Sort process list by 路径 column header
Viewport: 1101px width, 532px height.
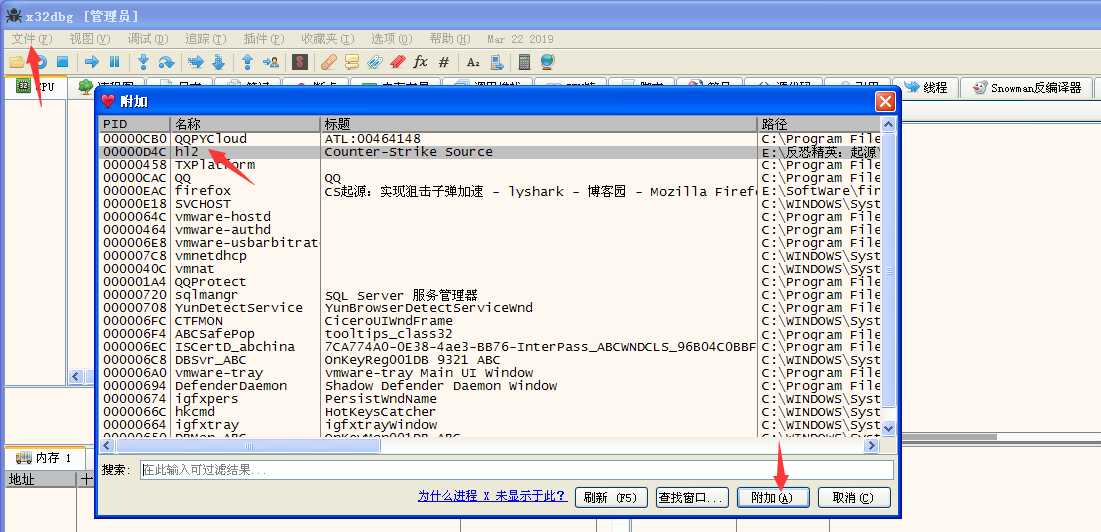tap(819, 124)
